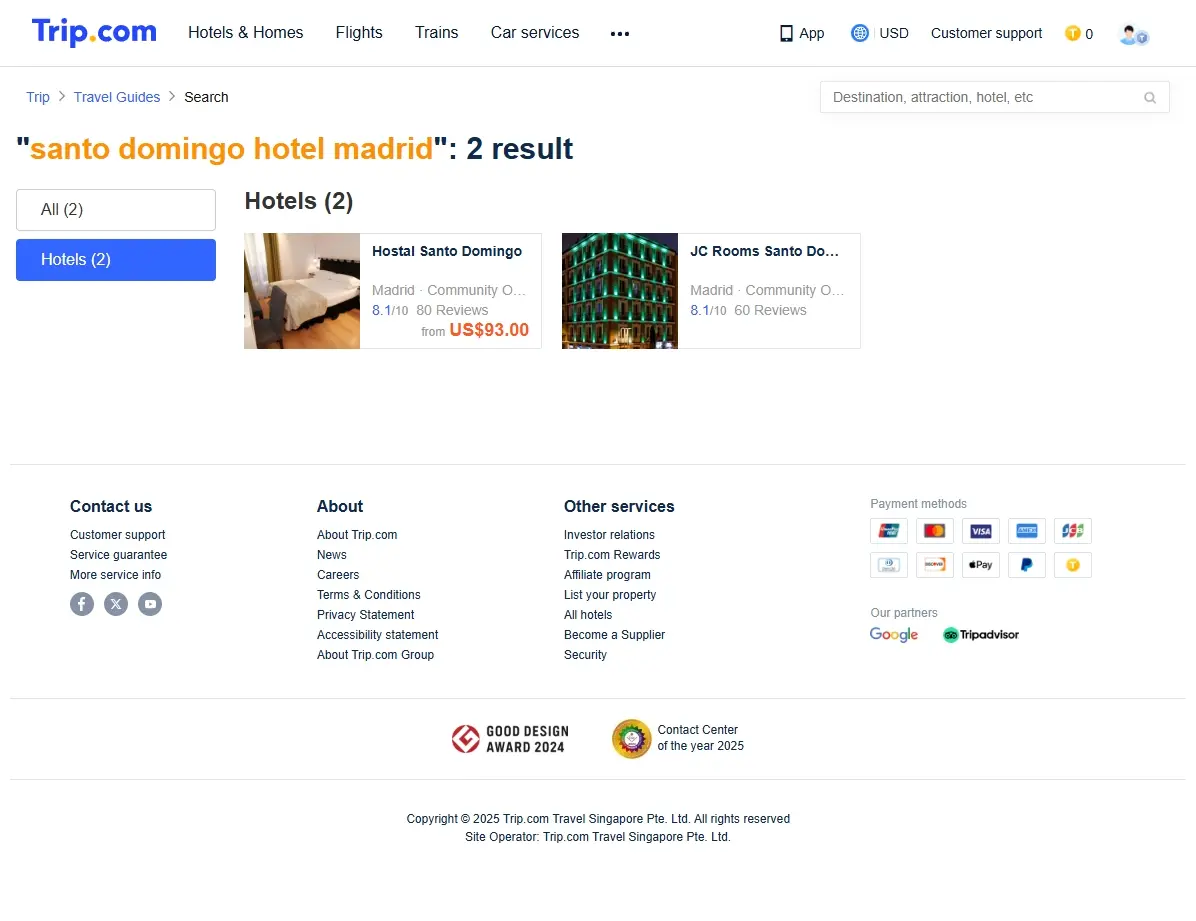
Task: Click the Diners Club payment icon
Action: point(889,565)
